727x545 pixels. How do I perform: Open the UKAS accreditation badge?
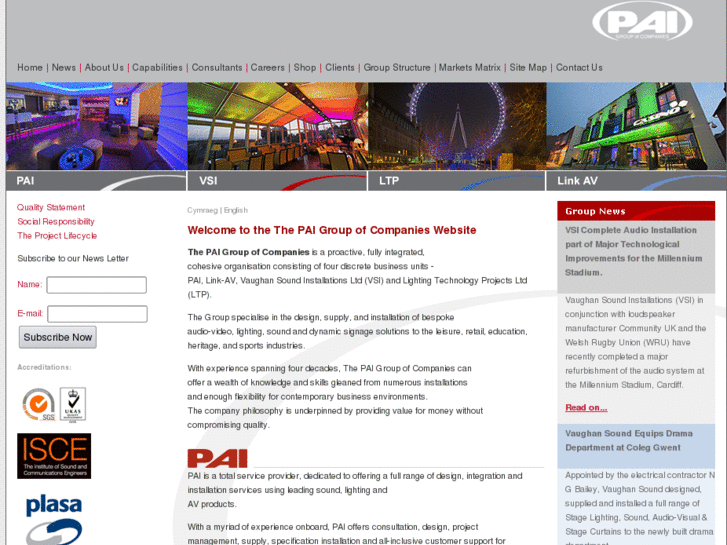(73, 405)
